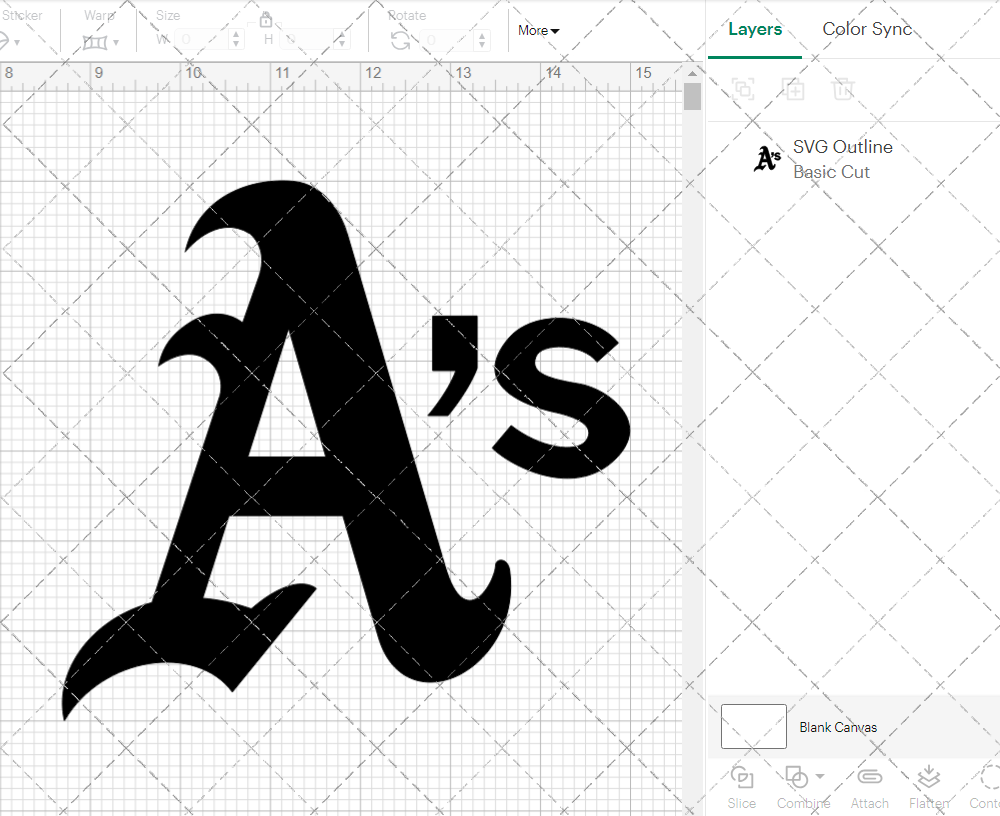Image resolution: width=1000 pixels, height=816 pixels.
Task: Click the Attach tool
Action: pos(869,787)
